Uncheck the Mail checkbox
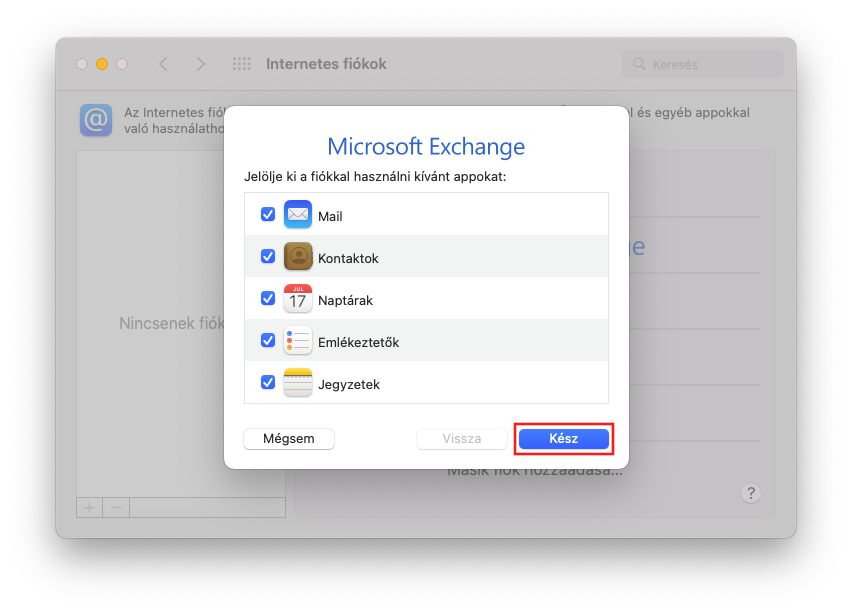This screenshot has height=612, width=852. point(268,215)
